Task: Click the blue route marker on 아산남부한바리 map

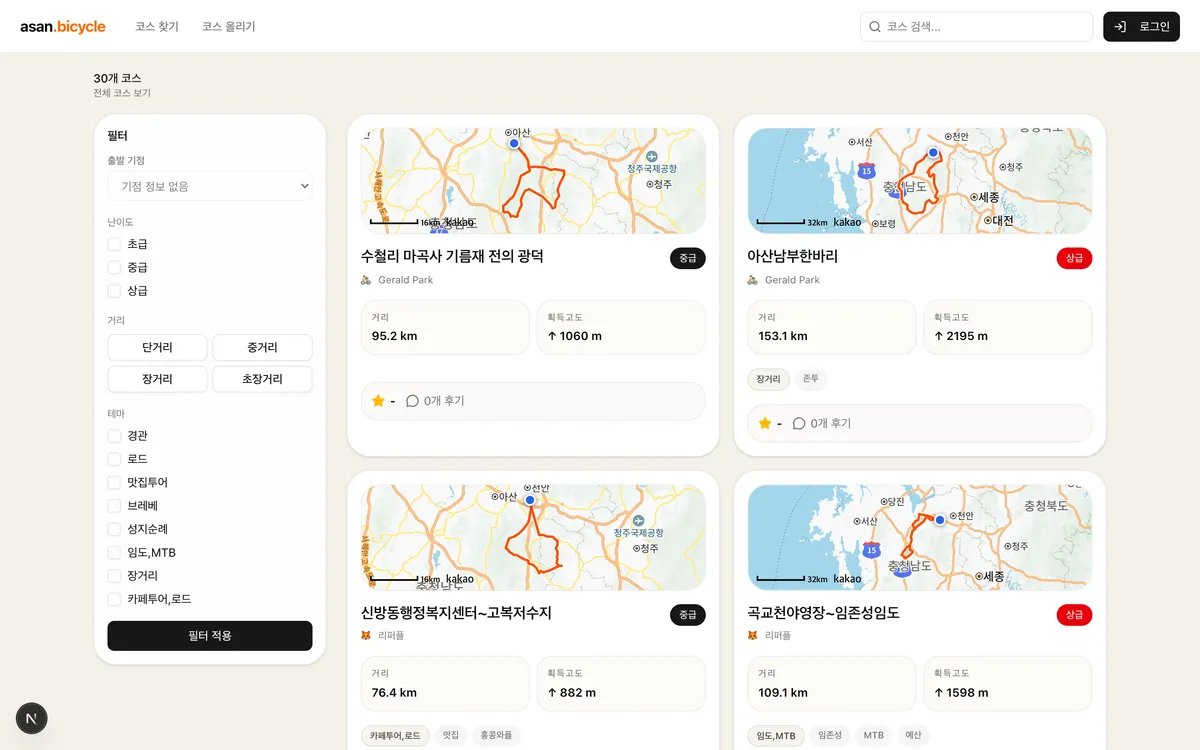Action: (932, 152)
